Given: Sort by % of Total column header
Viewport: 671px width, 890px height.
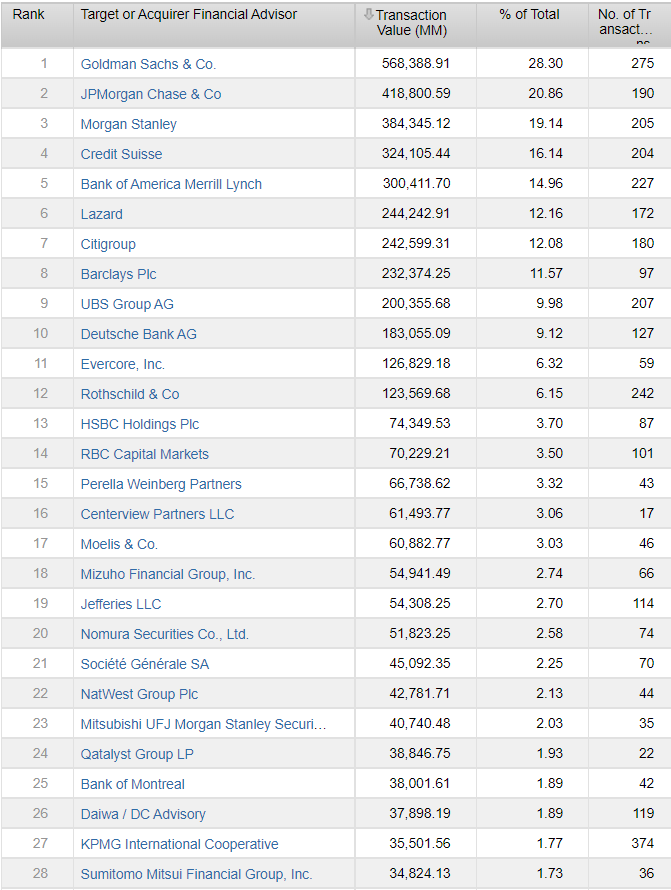Looking at the screenshot, I should pyautogui.click(x=530, y=15).
